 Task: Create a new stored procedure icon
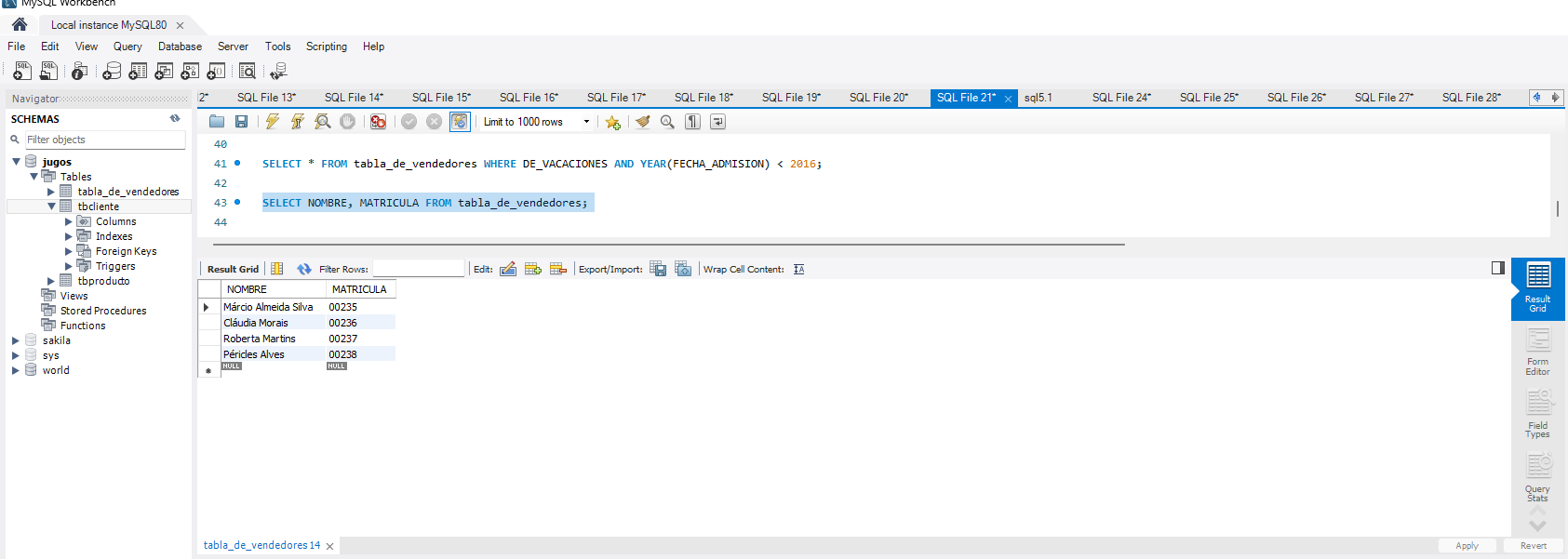point(190,71)
